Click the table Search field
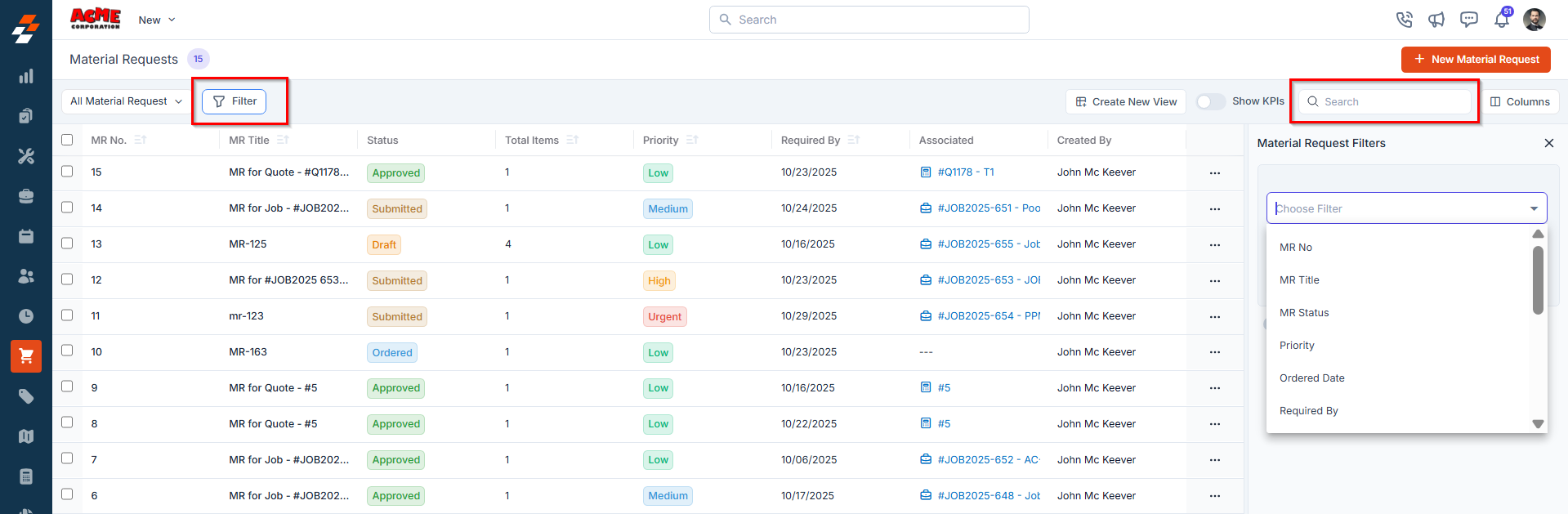1568x514 pixels. (x=1385, y=101)
